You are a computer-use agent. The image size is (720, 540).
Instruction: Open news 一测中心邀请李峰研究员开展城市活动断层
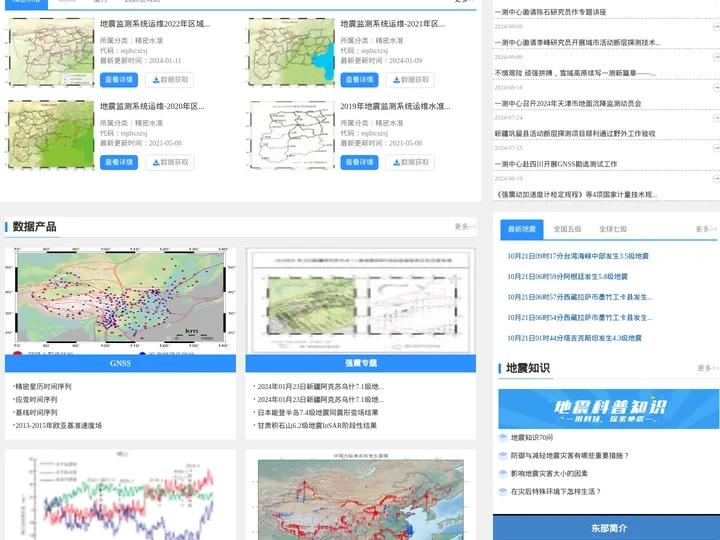pos(578,42)
